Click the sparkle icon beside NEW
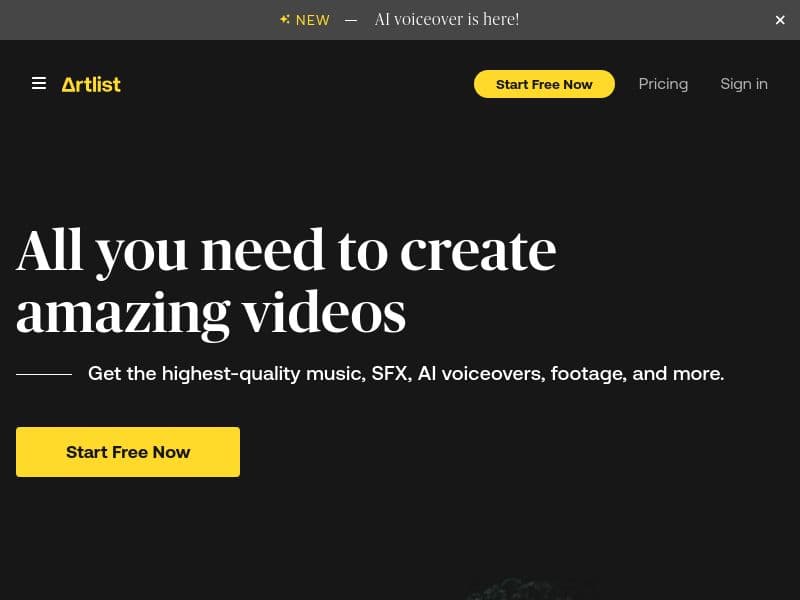This screenshot has height=600, width=800. pos(285,20)
